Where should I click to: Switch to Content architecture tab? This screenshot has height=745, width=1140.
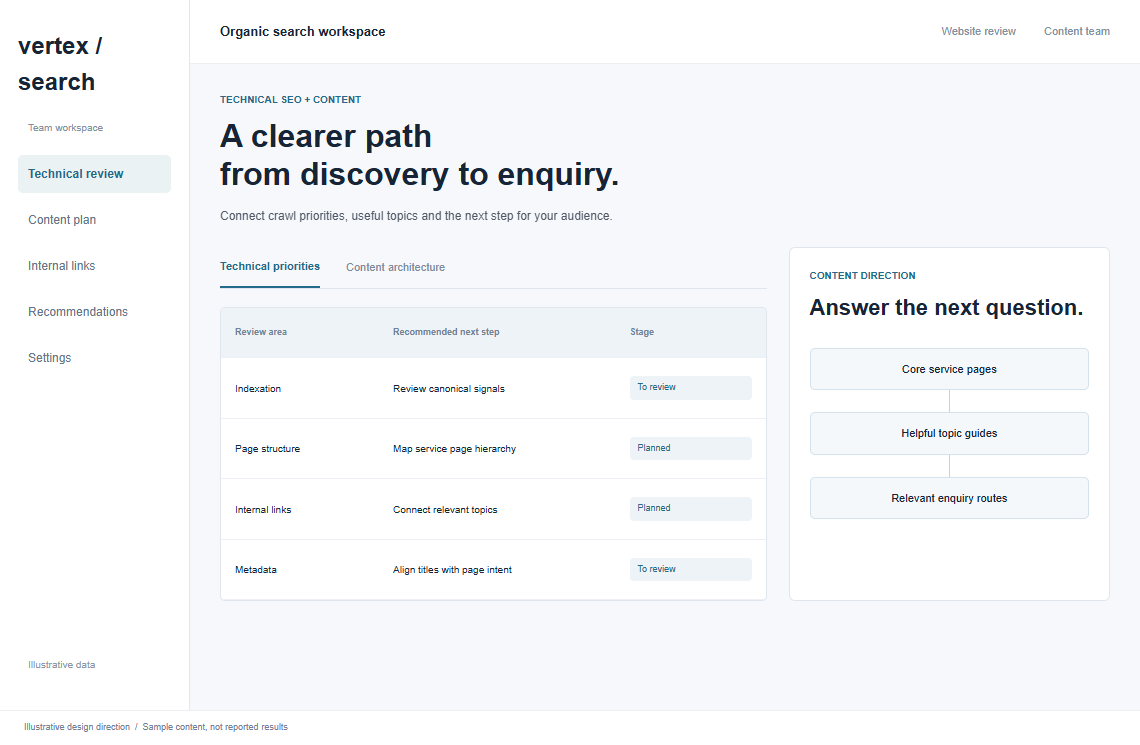[396, 267]
